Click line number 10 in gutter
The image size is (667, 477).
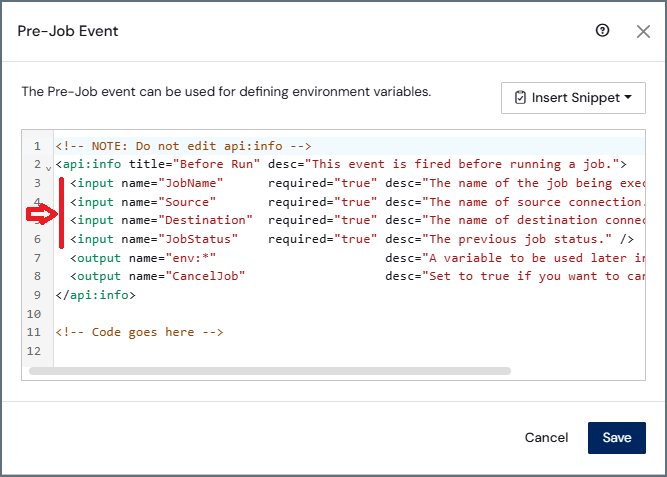tap(34, 314)
